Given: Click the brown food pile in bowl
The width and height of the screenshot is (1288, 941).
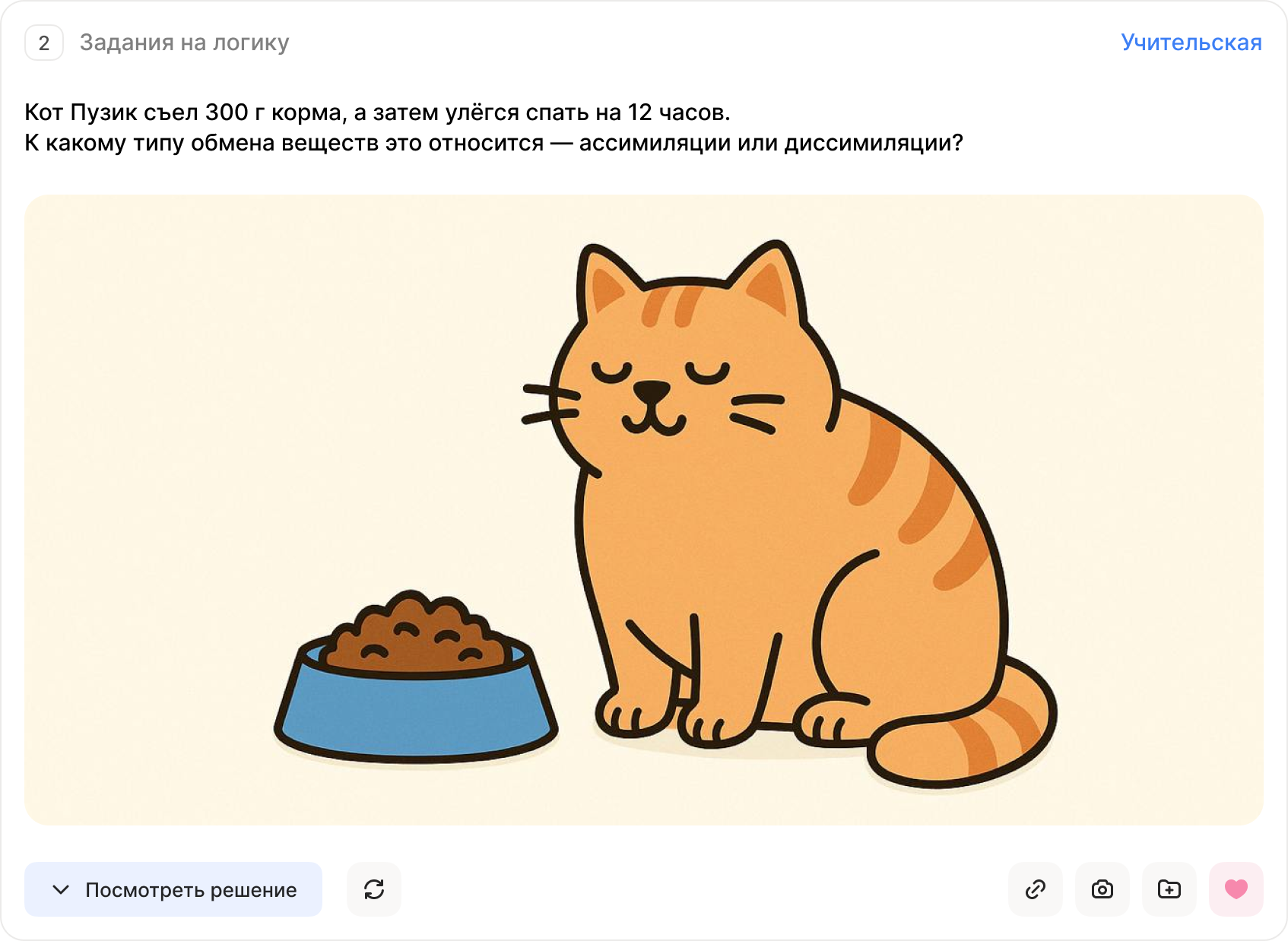Looking at the screenshot, I should (x=416, y=632).
